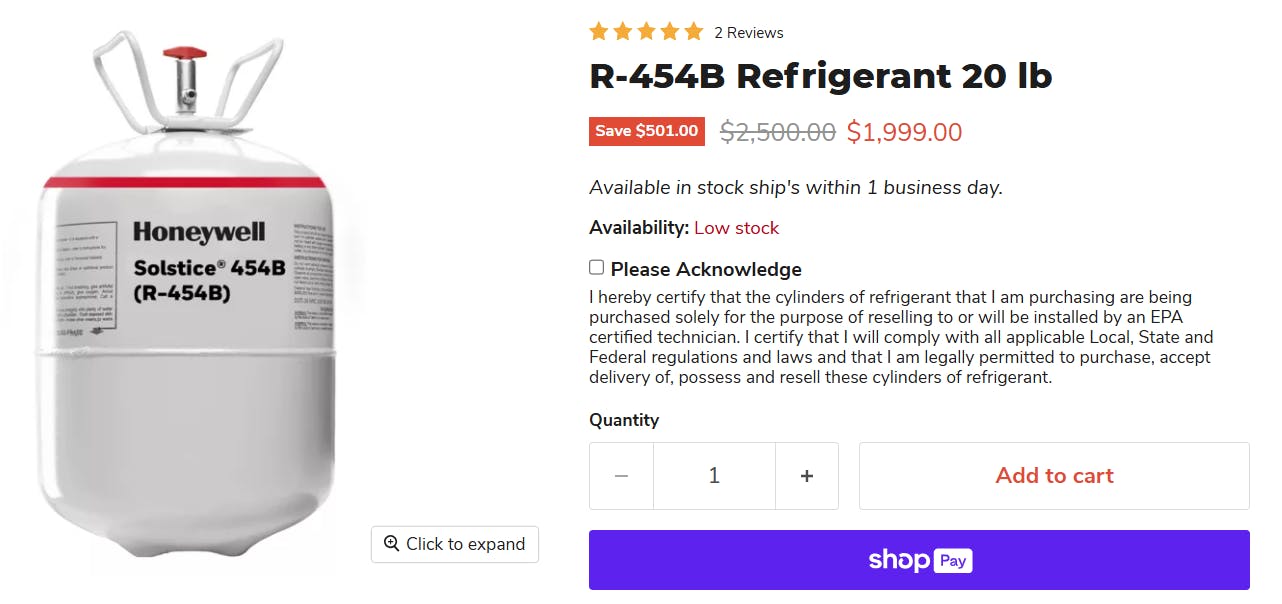
Task: Click the Click to expand label
Action: pos(465,544)
